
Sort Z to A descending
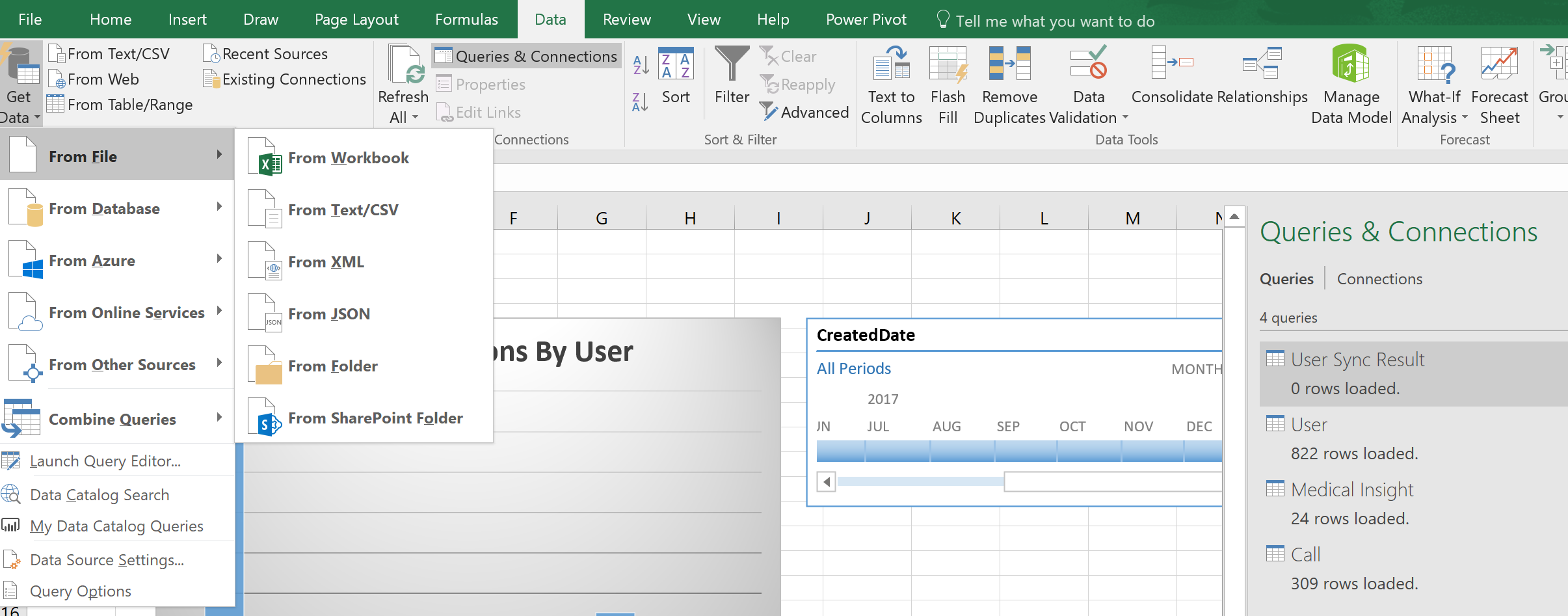tap(641, 102)
